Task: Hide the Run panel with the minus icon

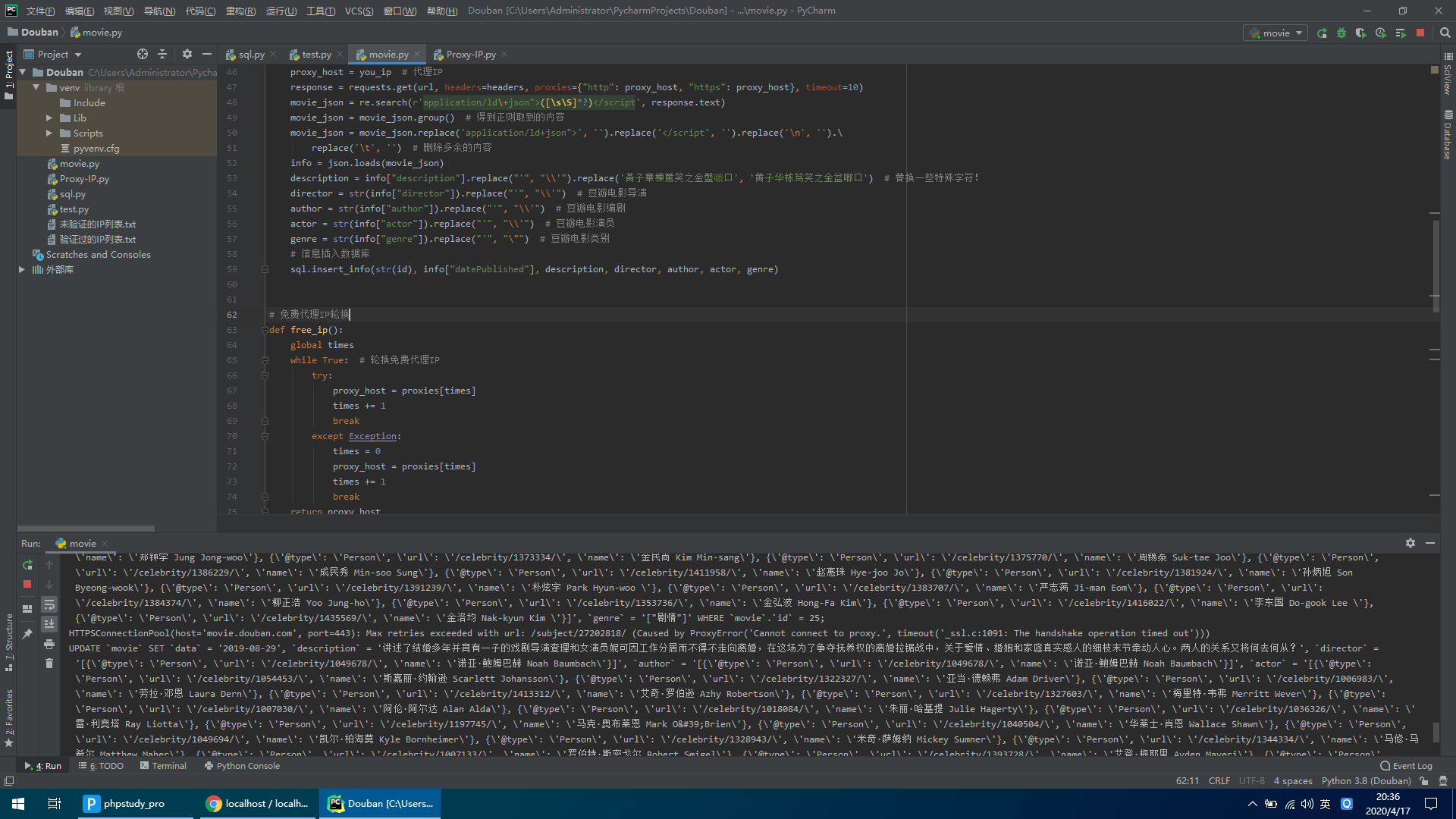Action: [1430, 543]
